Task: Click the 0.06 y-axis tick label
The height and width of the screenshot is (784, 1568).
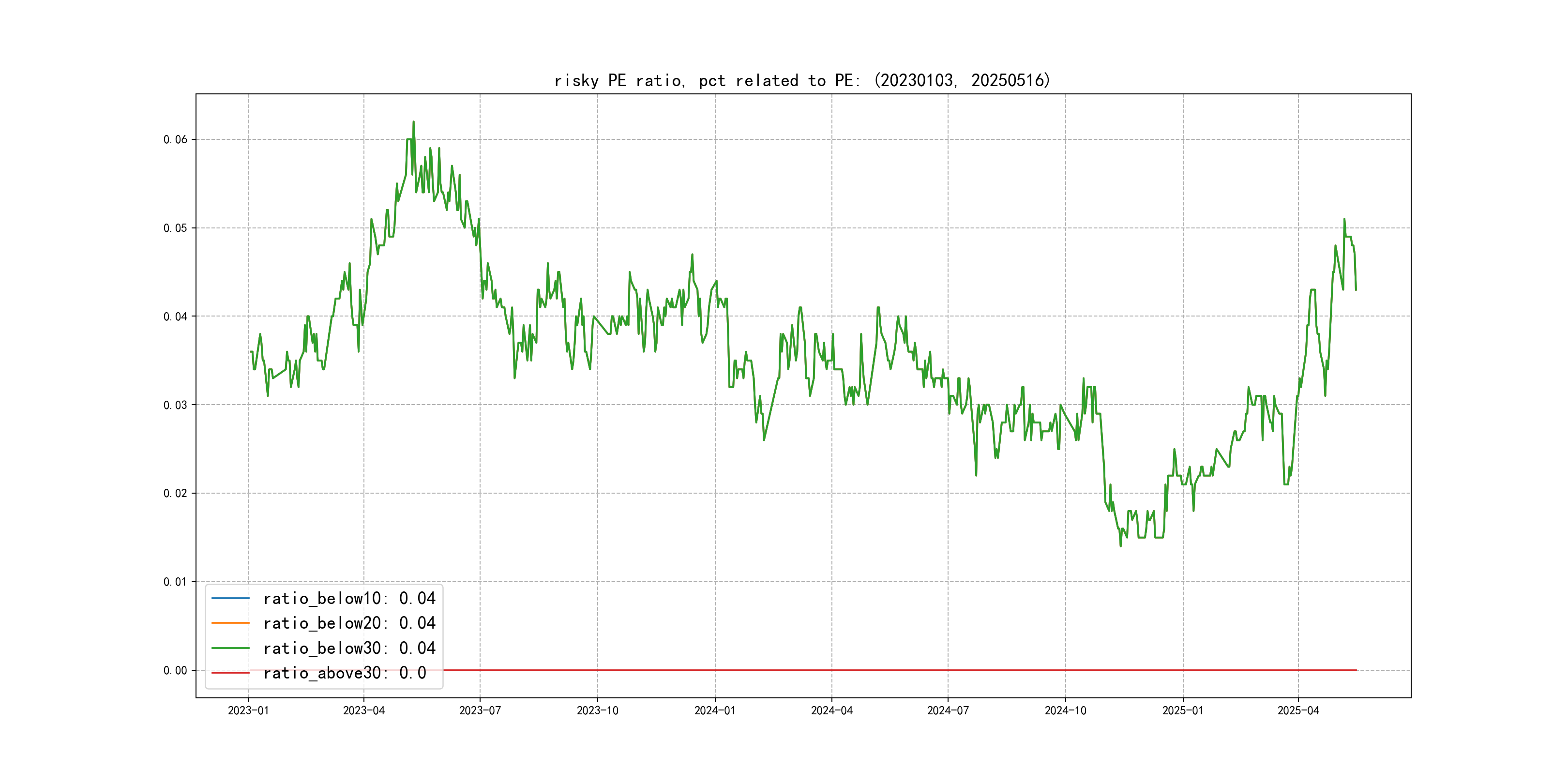Action: tap(175, 139)
